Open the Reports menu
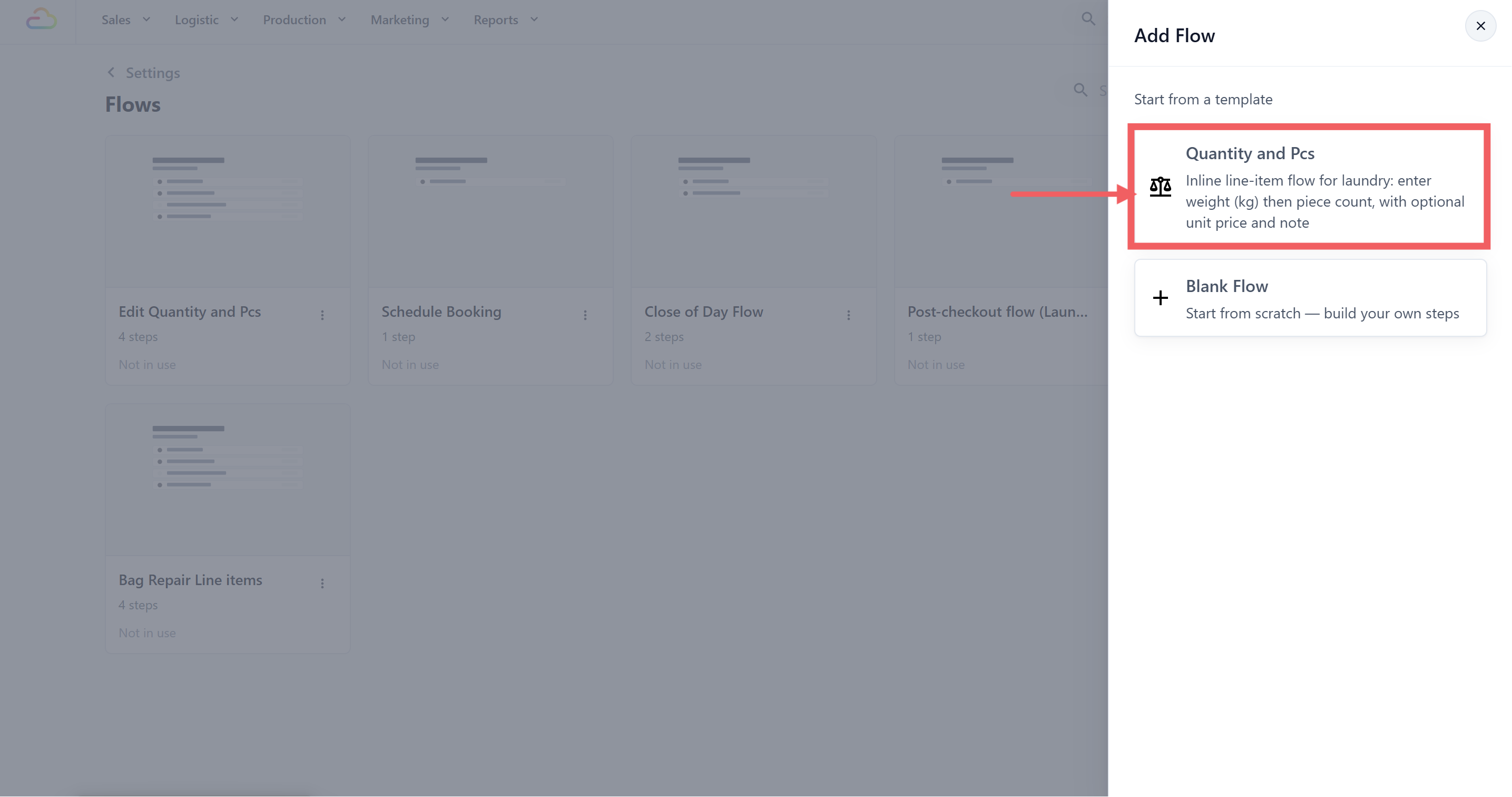The height and width of the screenshot is (797, 1512). [x=506, y=20]
